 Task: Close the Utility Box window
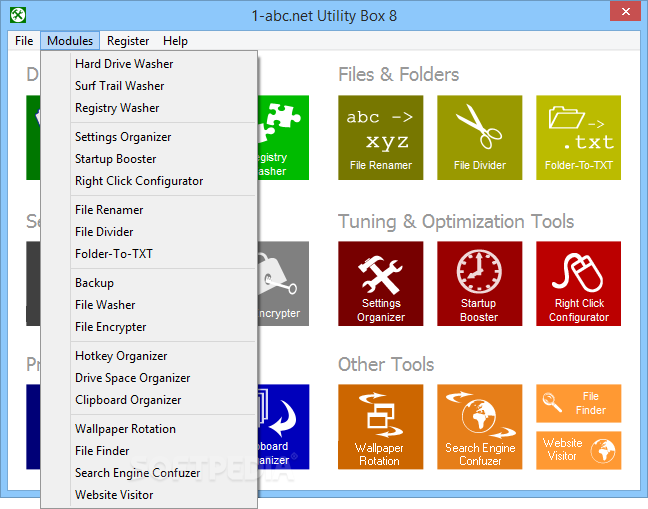(625, 12)
